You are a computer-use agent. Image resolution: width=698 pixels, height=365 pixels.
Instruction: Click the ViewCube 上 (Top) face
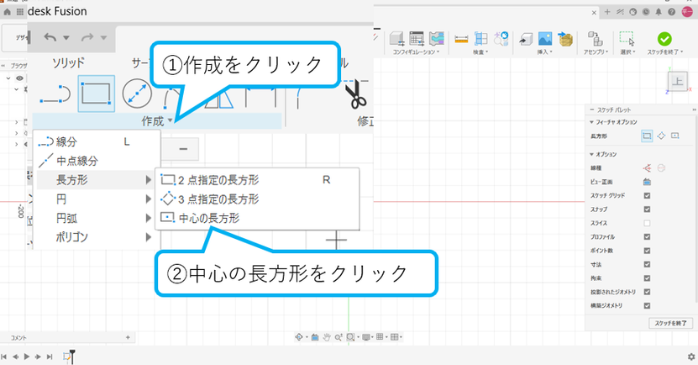[678, 81]
